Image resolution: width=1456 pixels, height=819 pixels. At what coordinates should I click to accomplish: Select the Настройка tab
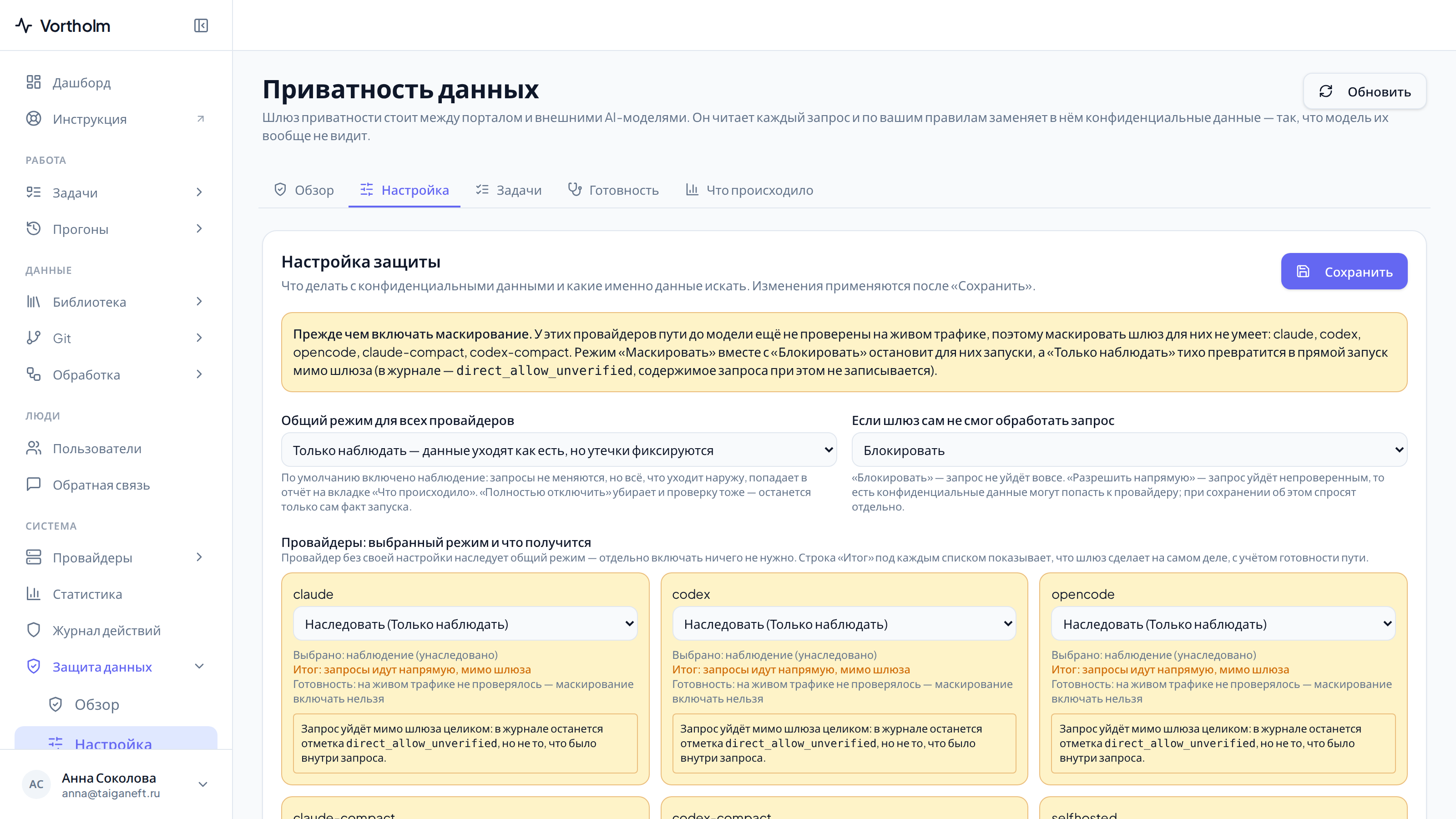pos(404,190)
